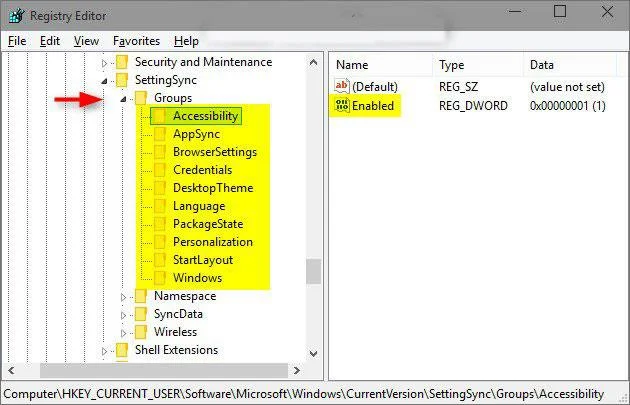Collapse the Groups key
The width and height of the screenshot is (630, 405).
pos(123,99)
